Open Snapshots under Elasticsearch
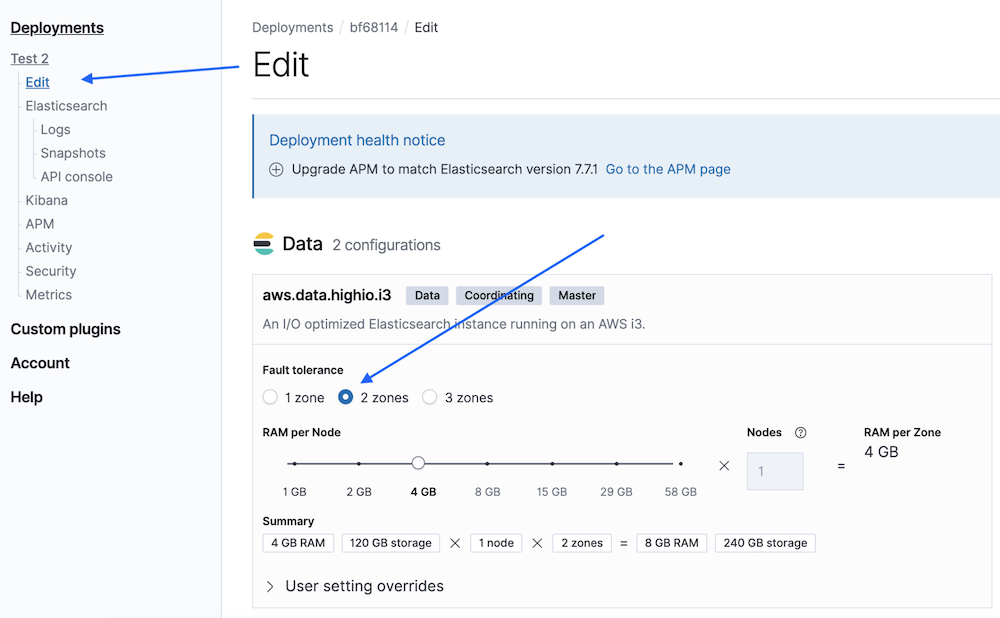The width and height of the screenshot is (1000, 618). click(x=73, y=153)
